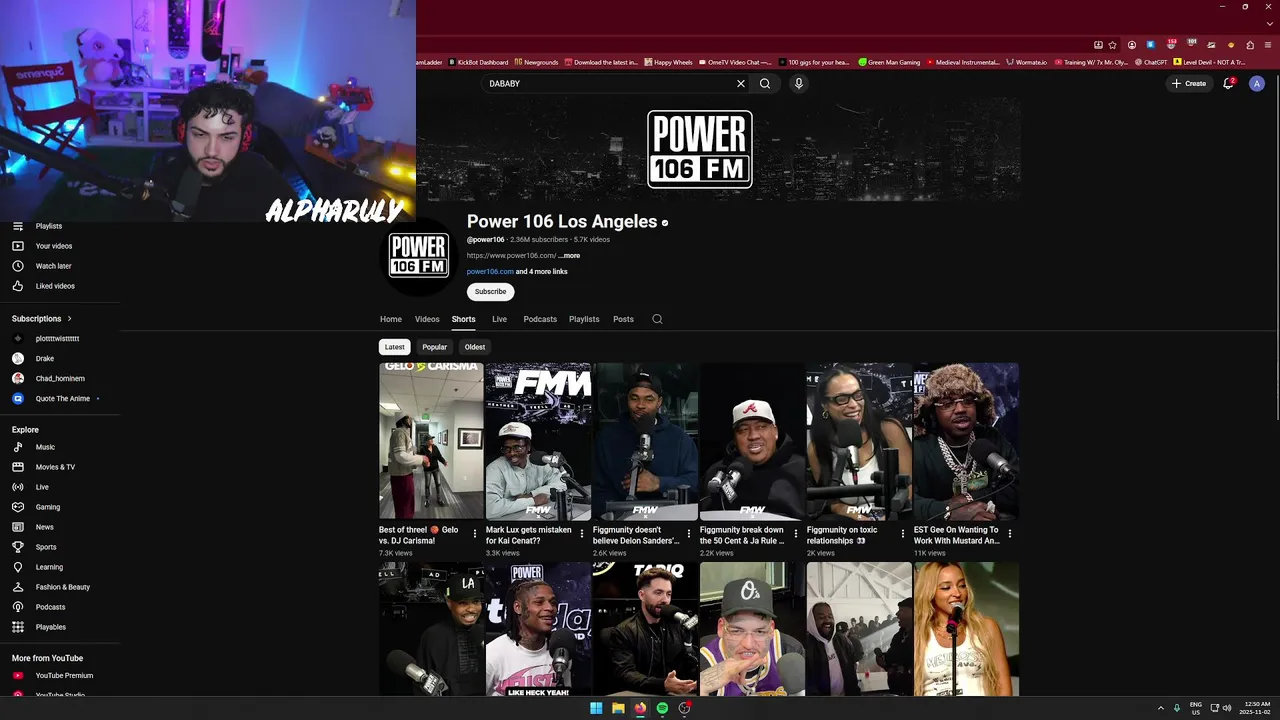Viewport: 1280px width, 720px height.
Task: Open the browser extensions puzzle icon
Action: [x=1250, y=45]
